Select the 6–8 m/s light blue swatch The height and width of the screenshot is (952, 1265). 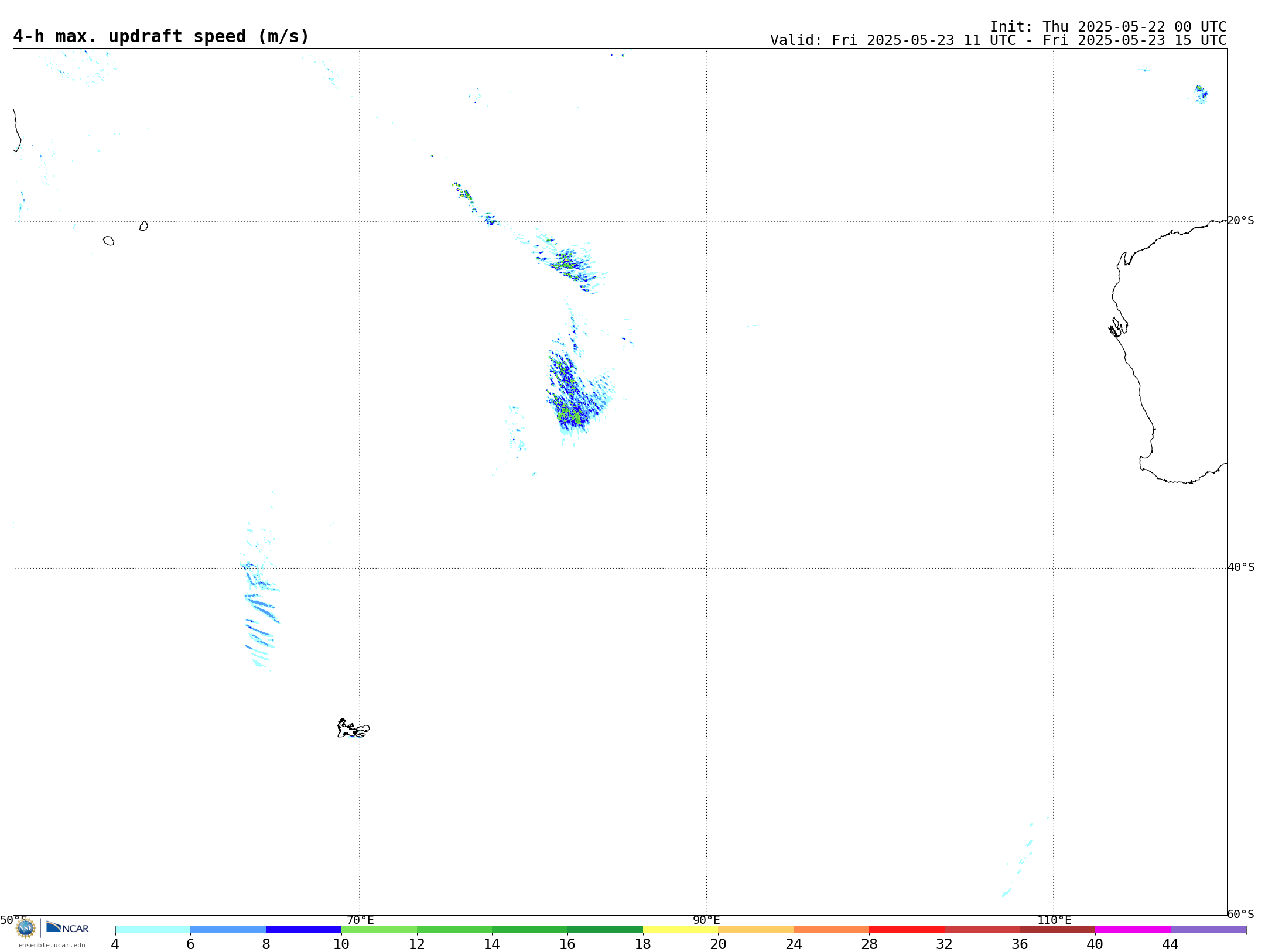point(228,929)
